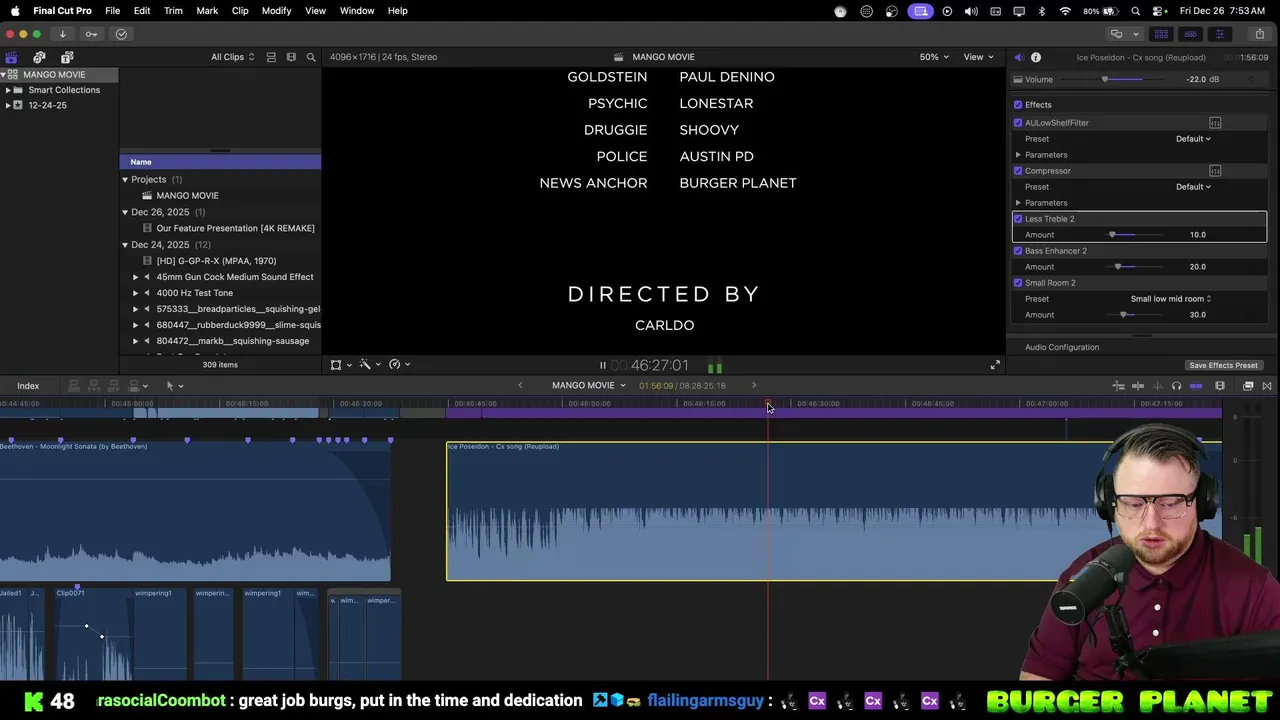
Task: Disable all Effects checkbox
Action: point(1018,105)
